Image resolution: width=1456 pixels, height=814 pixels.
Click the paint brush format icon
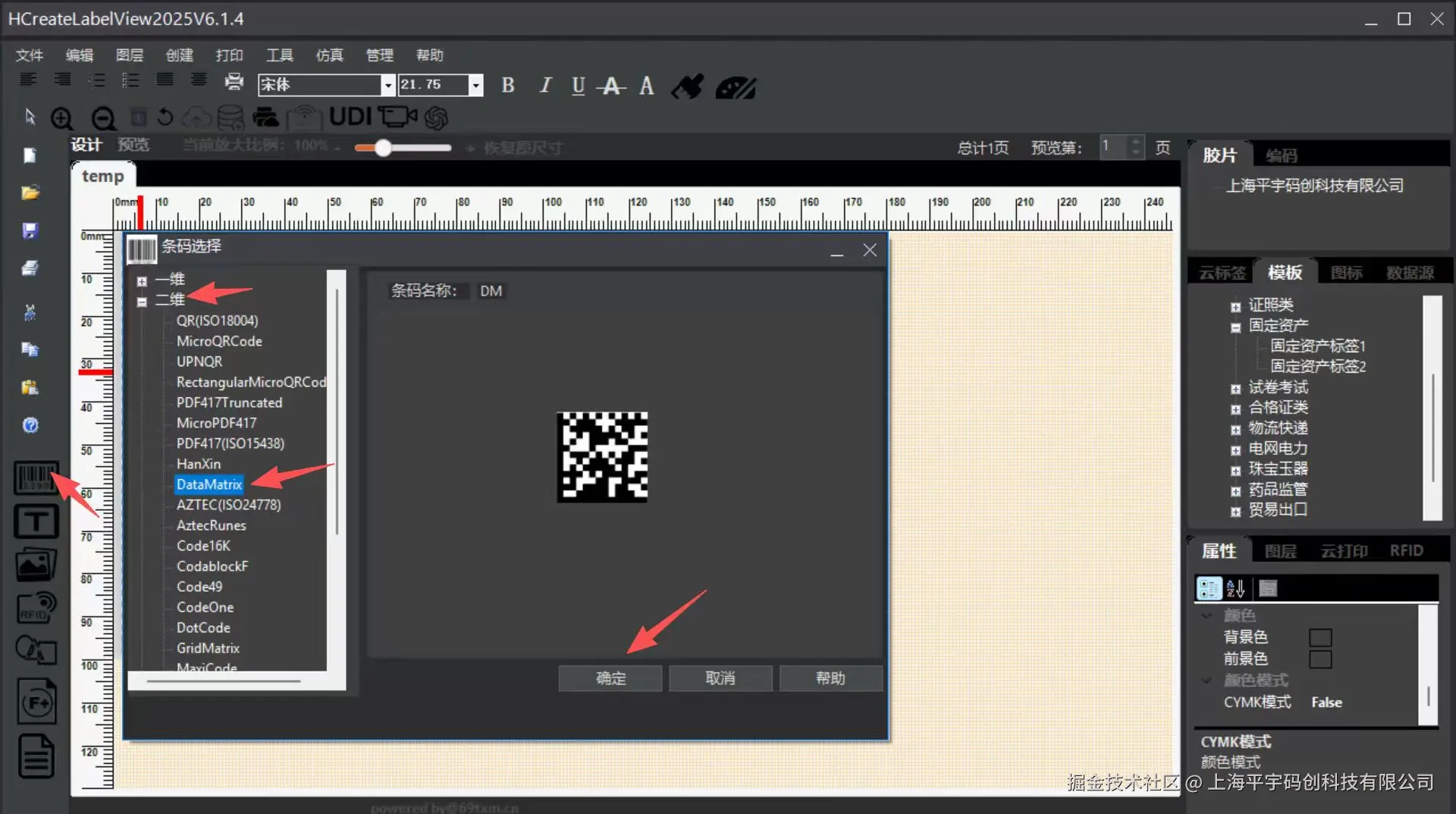pyautogui.click(x=688, y=86)
